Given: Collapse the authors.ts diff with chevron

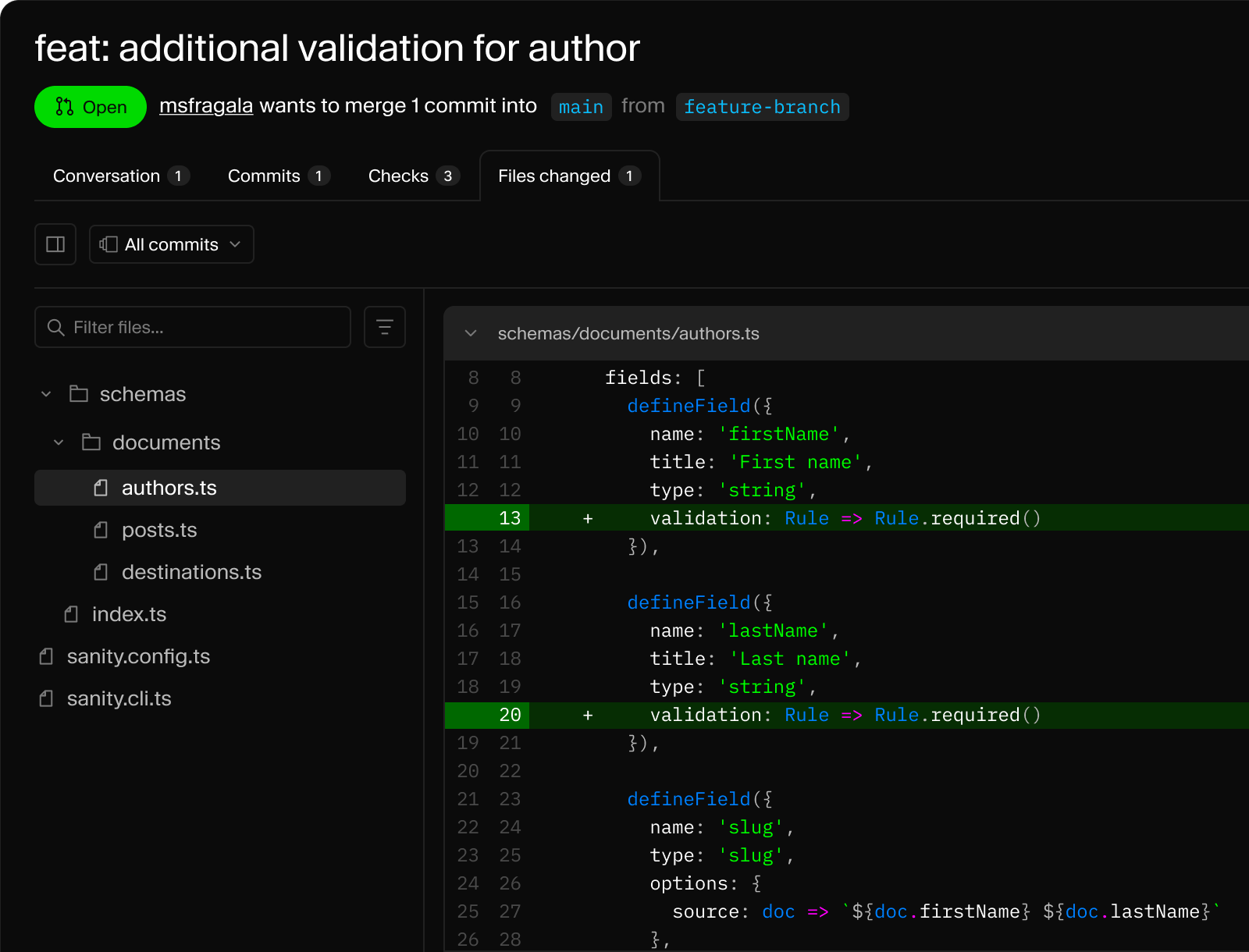Looking at the screenshot, I should click(x=471, y=333).
